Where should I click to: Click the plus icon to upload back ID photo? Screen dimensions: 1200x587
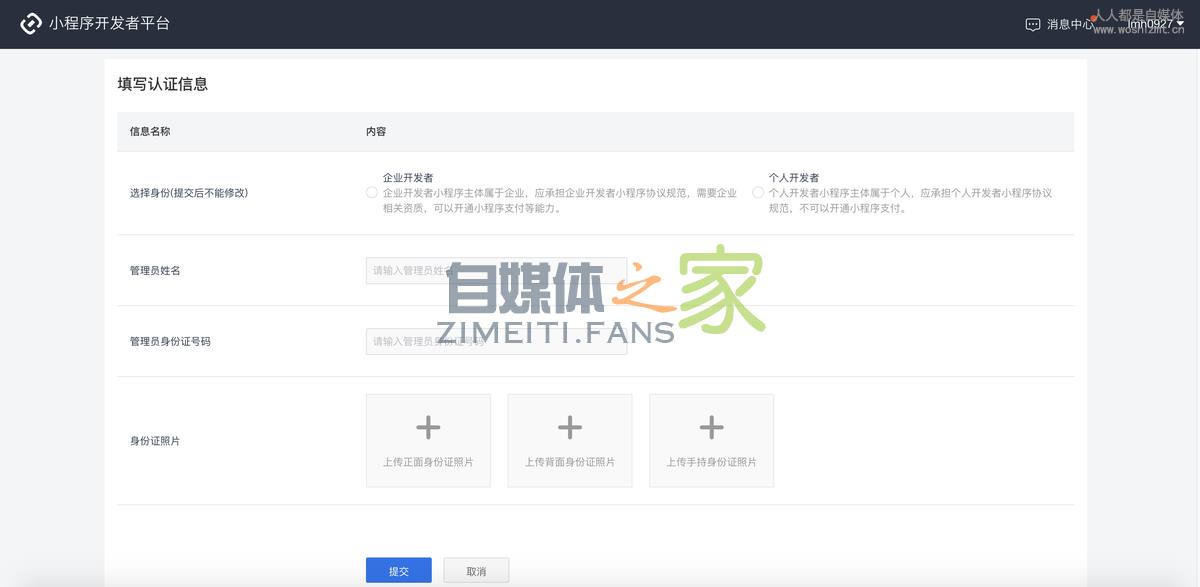[570, 427]
